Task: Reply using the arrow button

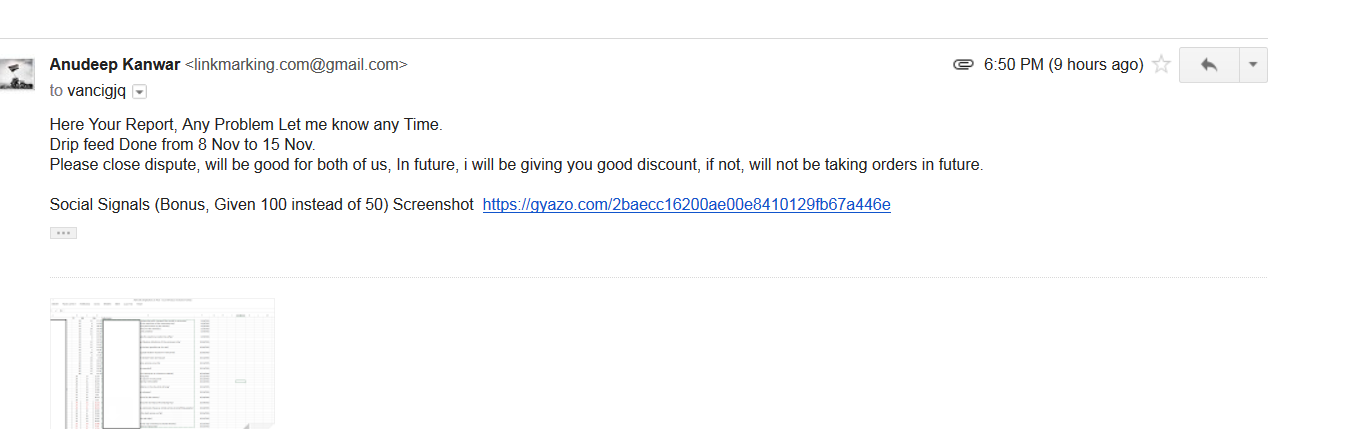Action: click(1209, 65)
